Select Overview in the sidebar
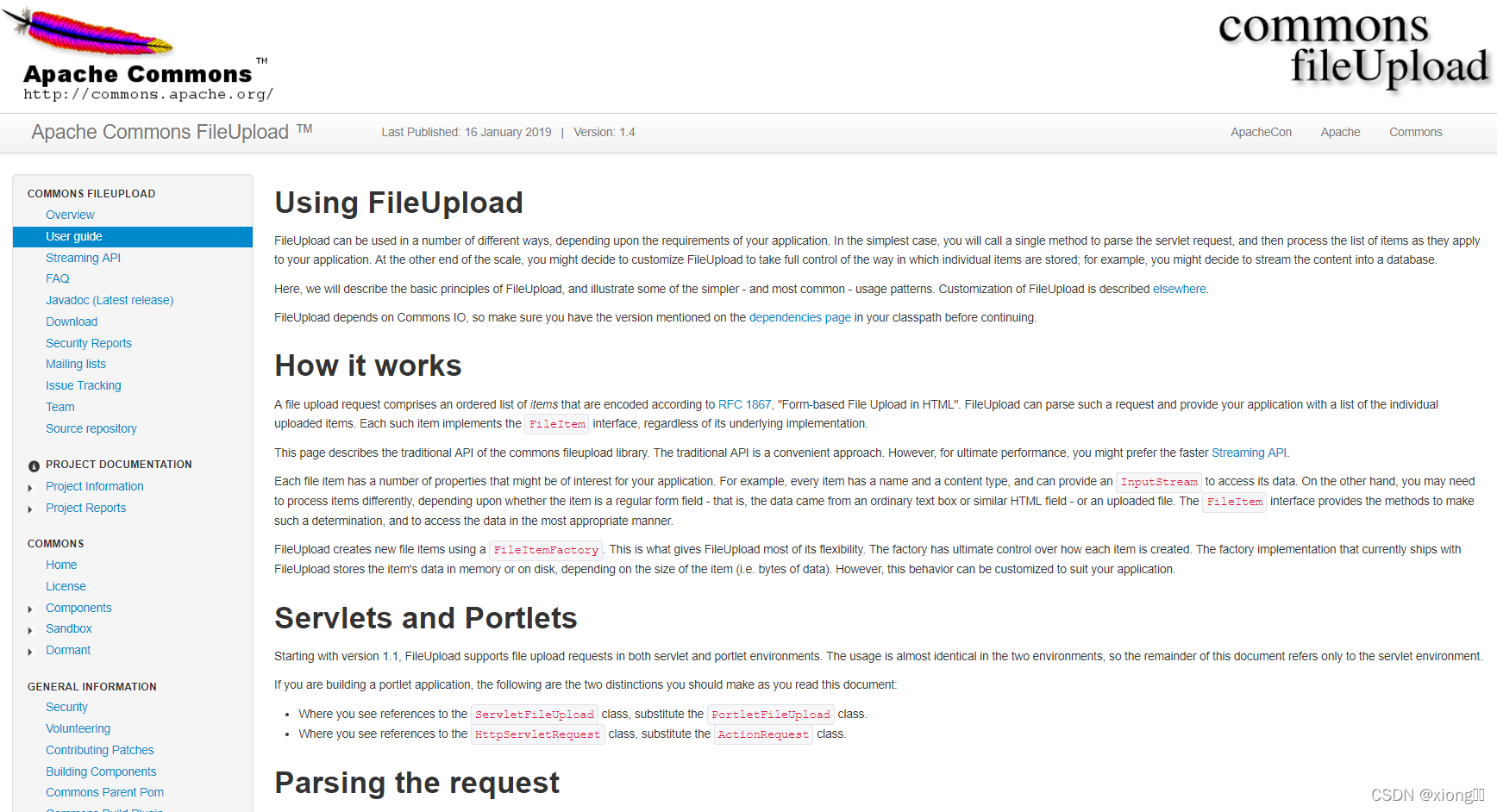 pyautogui.click(x=70, y=215)
